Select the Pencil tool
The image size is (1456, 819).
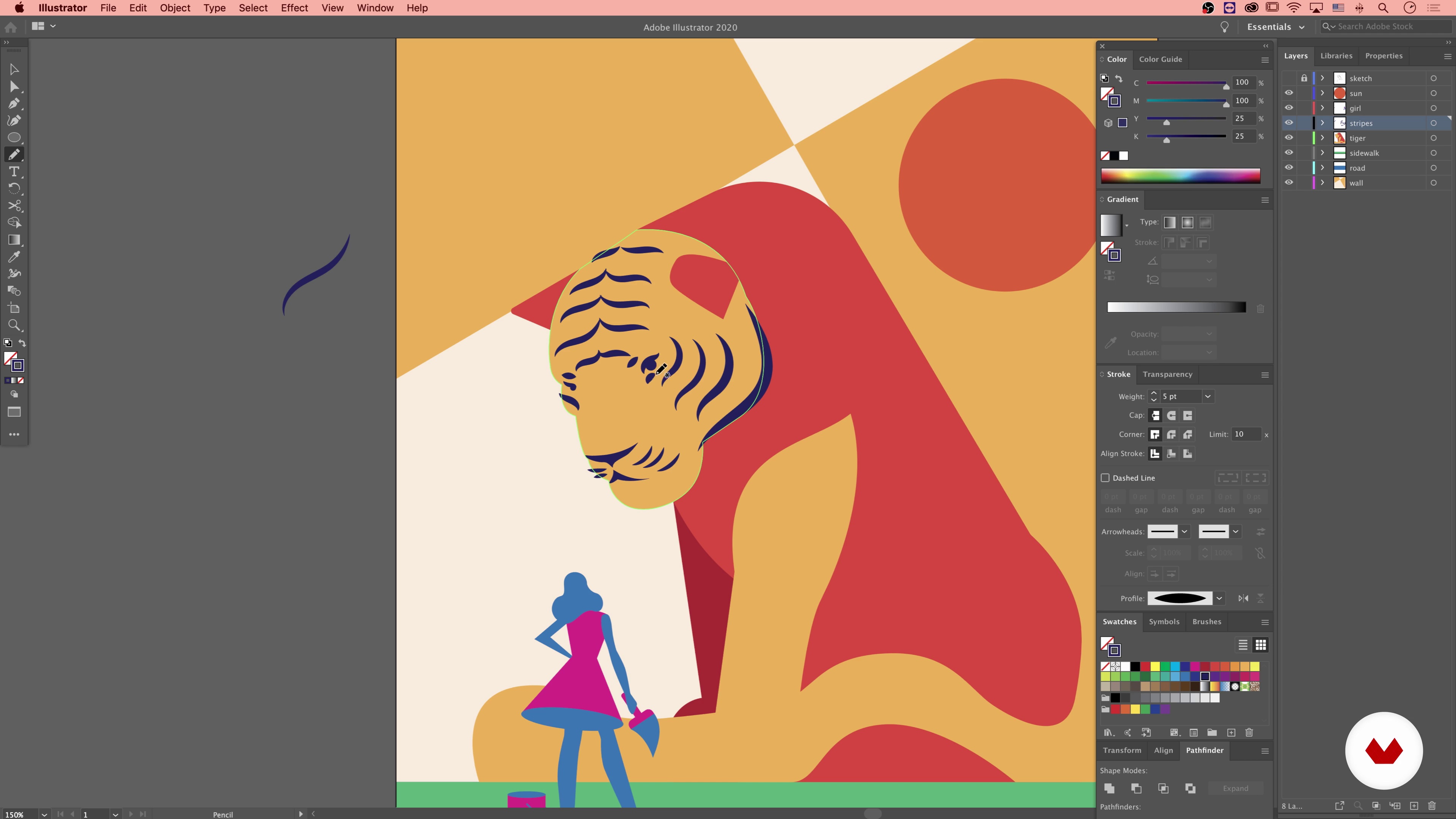[14, 154]
